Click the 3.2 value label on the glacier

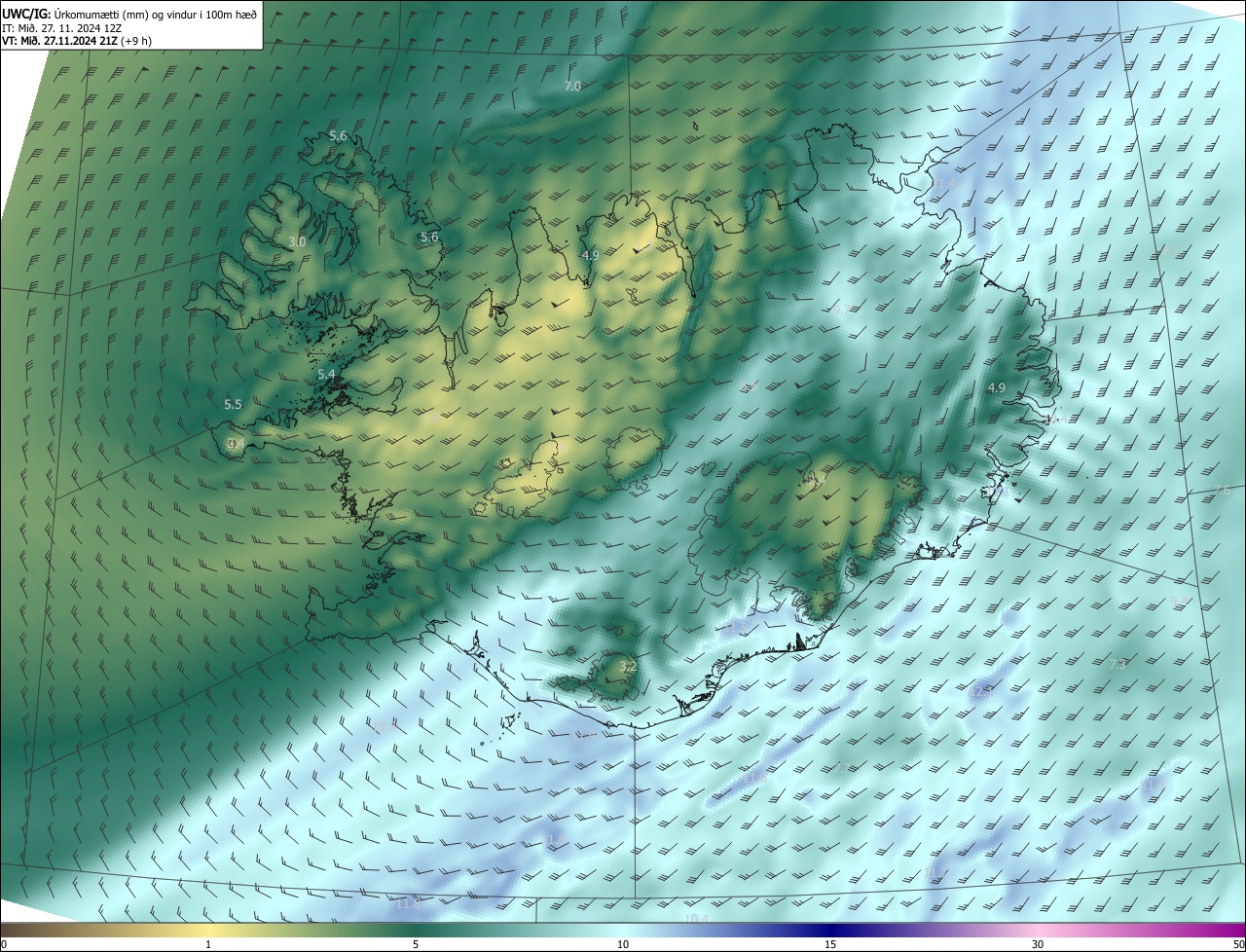click(x=628, y=667)
